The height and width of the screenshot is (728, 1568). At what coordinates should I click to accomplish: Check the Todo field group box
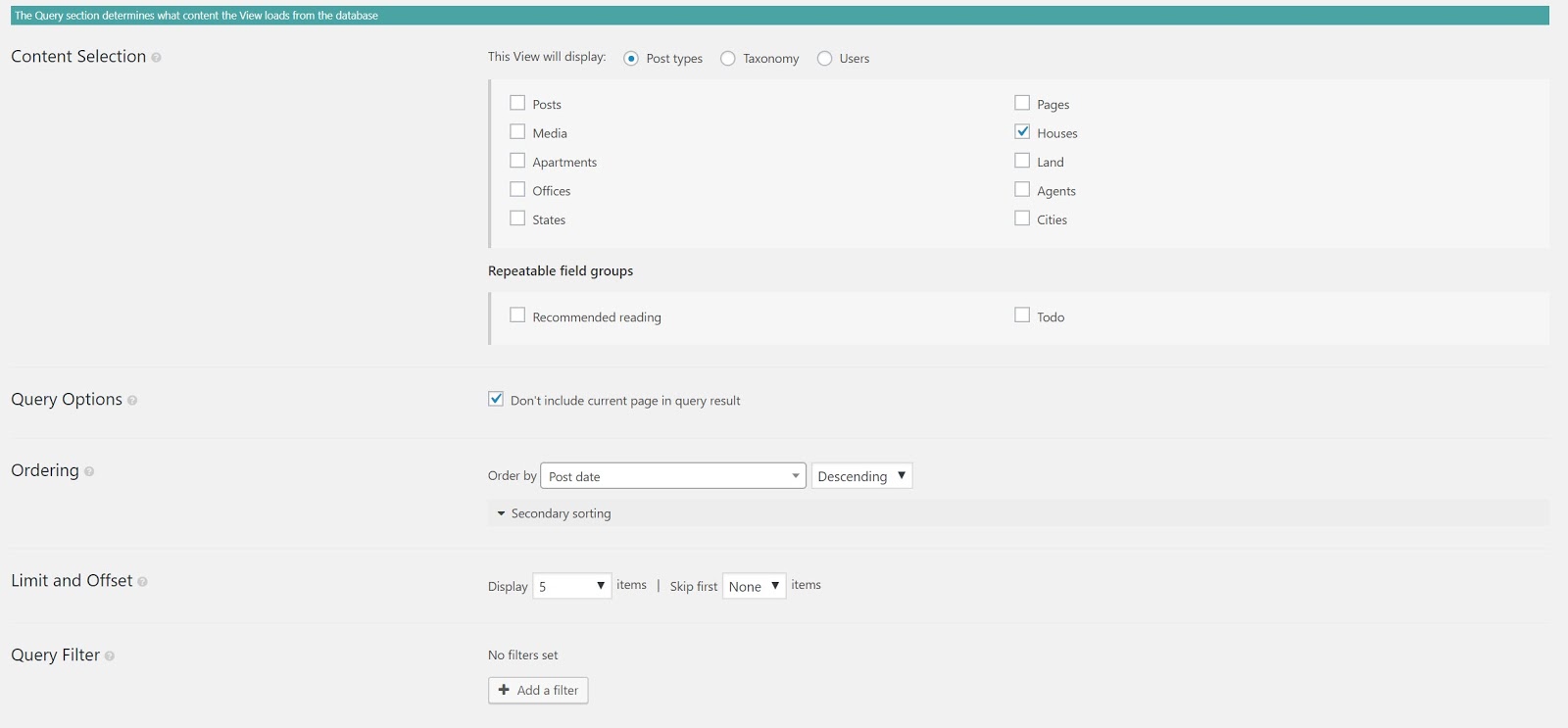1022,315
